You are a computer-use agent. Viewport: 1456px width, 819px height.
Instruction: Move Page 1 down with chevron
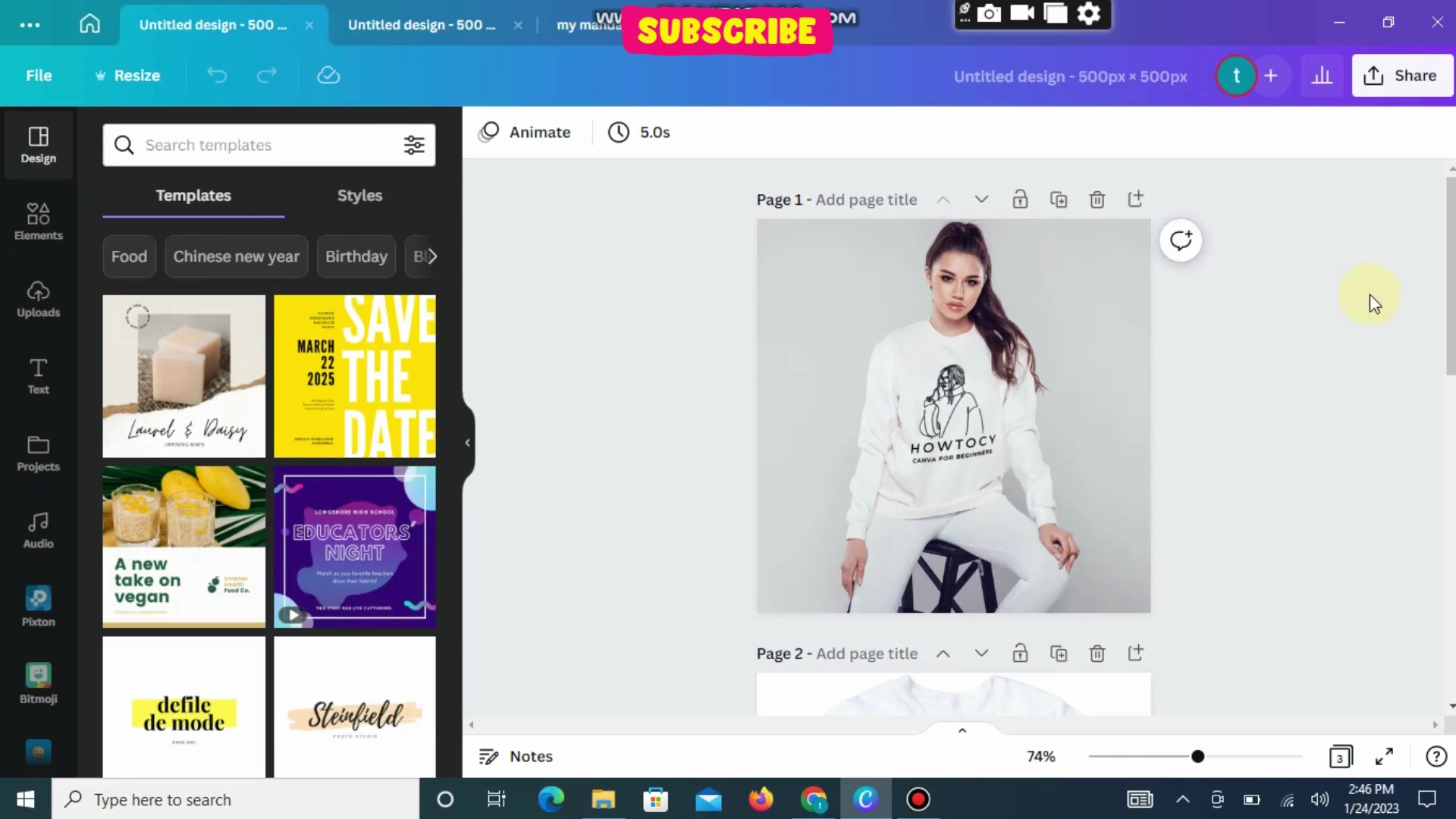(981, 199)
